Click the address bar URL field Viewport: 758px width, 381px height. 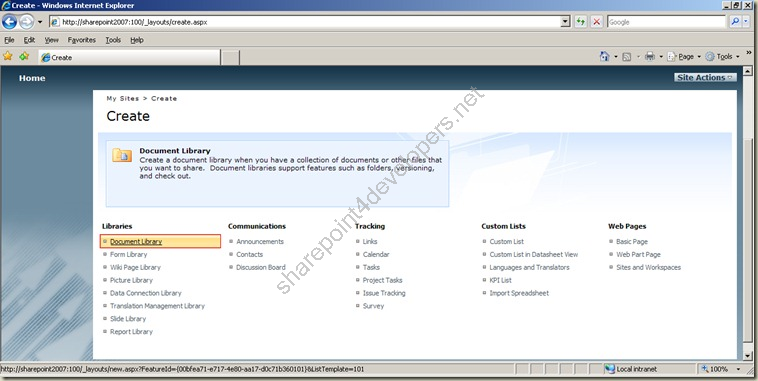pyautogui.click(x=305, y=22)
